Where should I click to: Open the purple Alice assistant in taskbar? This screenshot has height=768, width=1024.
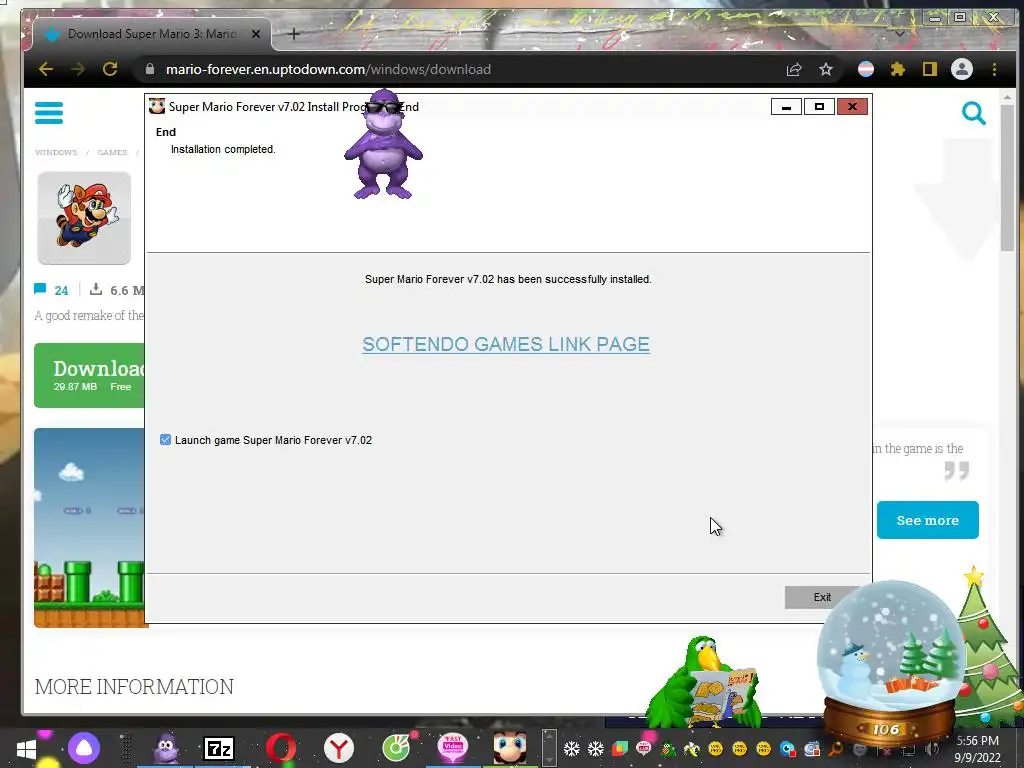click(84, 748)
